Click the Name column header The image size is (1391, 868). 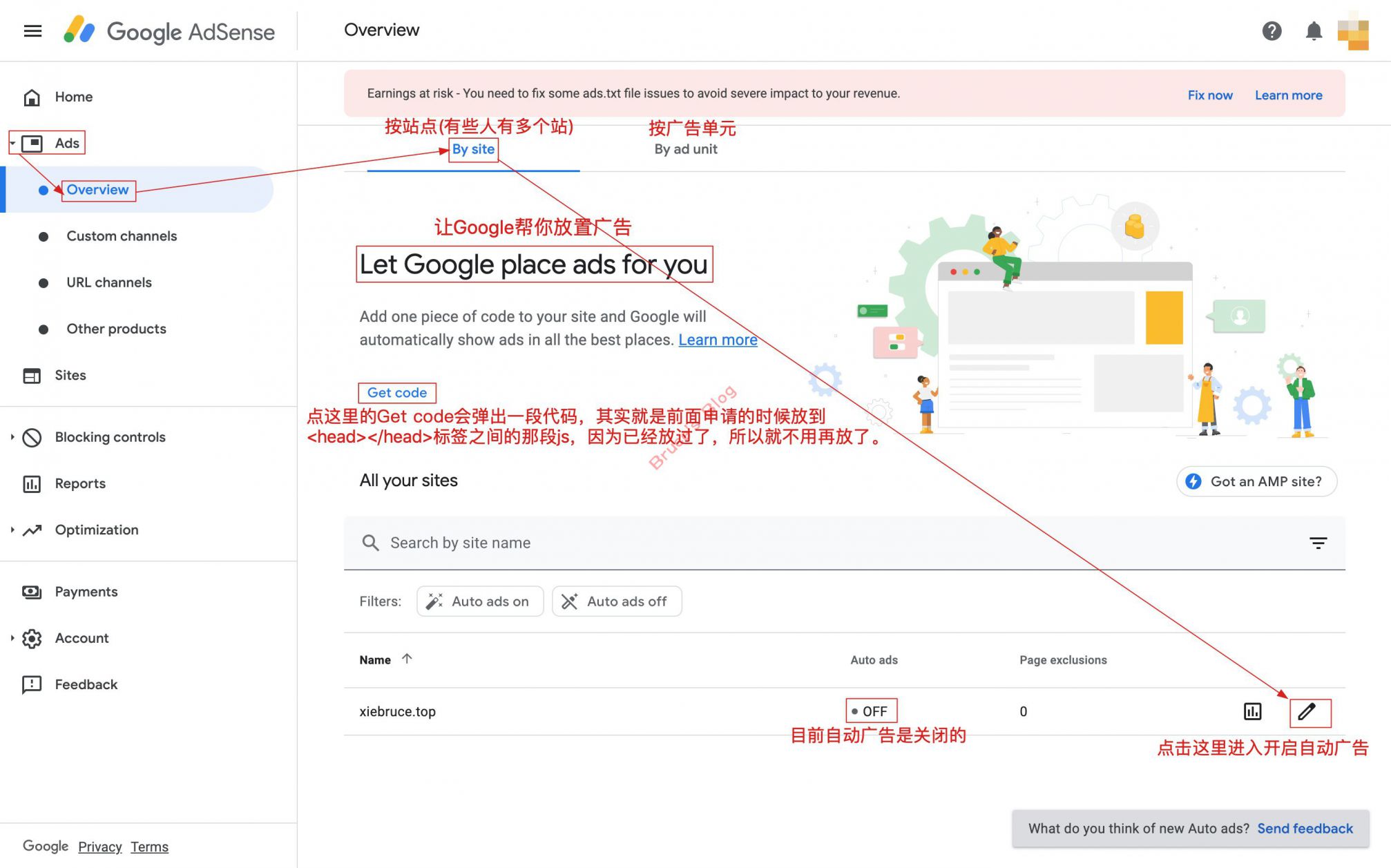[x=375, y=660]
